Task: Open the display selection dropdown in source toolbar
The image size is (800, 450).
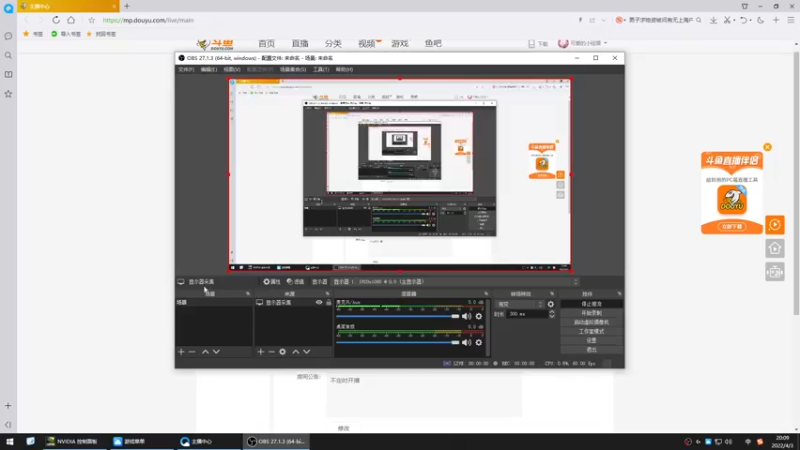Action: [x=456, y=282]
